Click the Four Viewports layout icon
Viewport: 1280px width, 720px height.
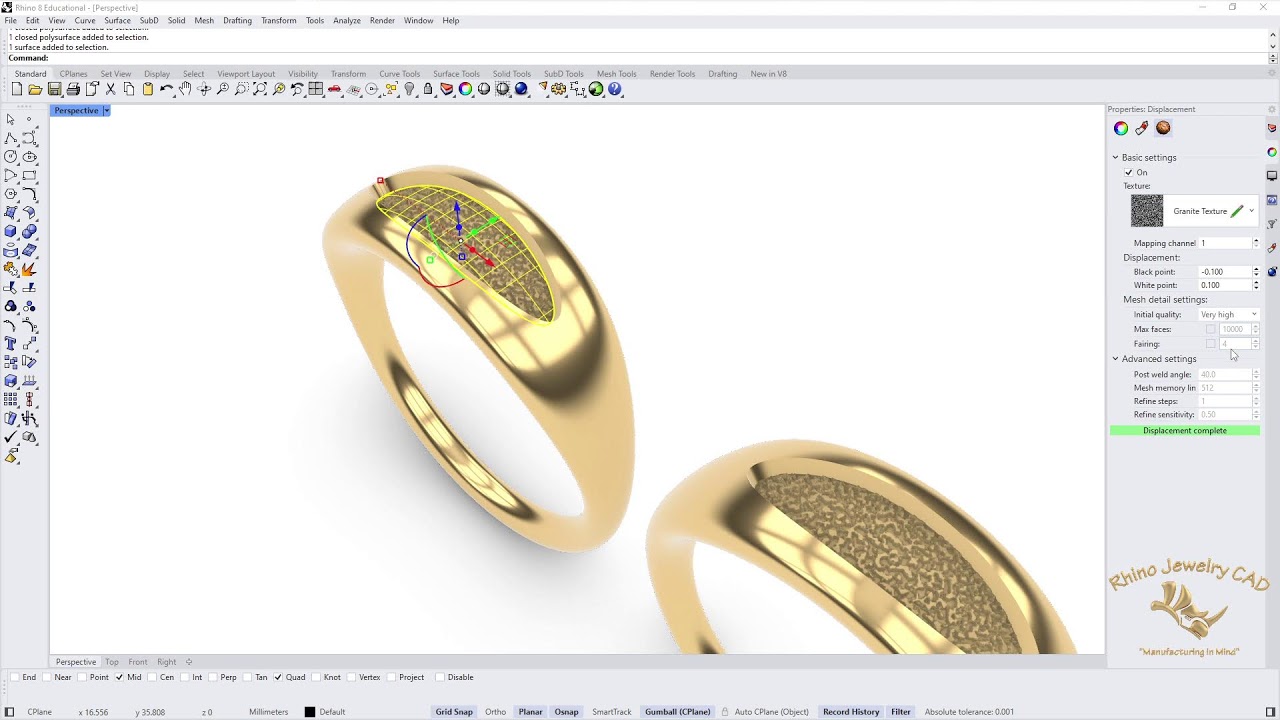pyautogui.click(x=315, y=89)
